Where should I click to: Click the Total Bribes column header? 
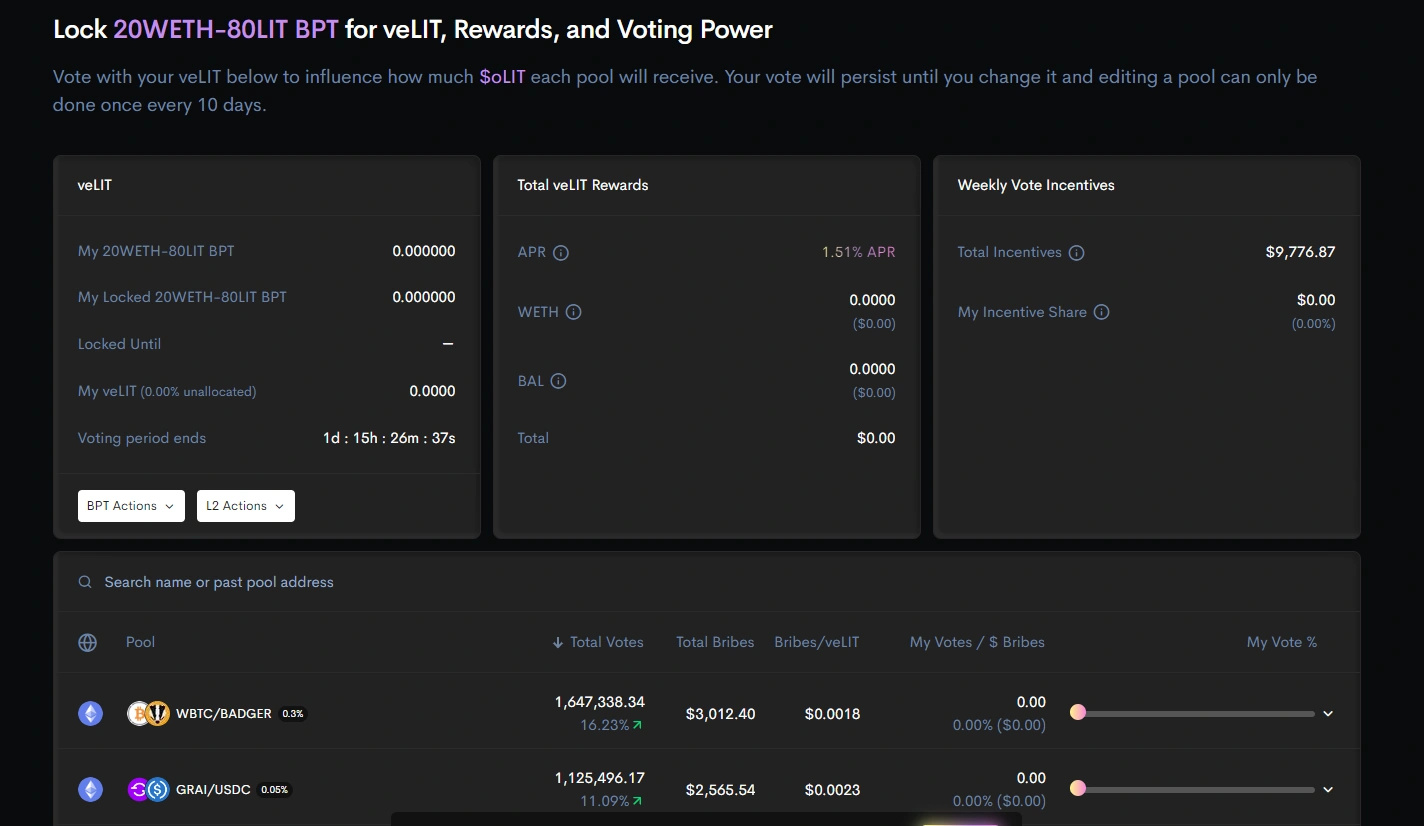[x=715, y=642]
